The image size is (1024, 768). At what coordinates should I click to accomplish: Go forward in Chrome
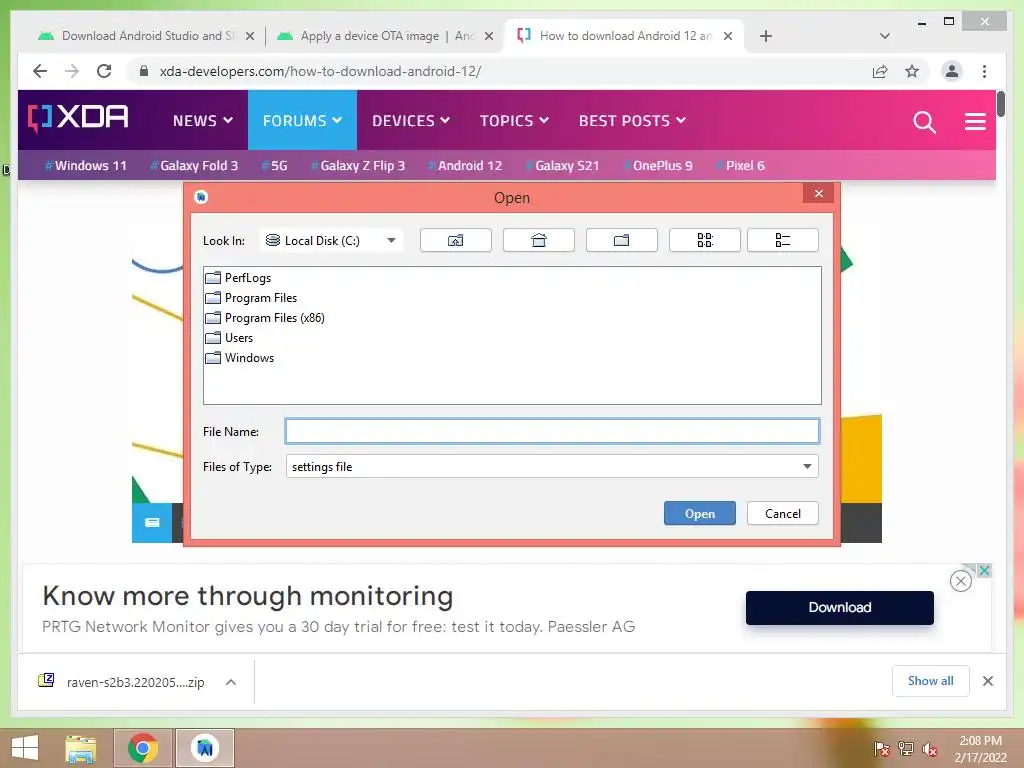[x=72, y=71]
